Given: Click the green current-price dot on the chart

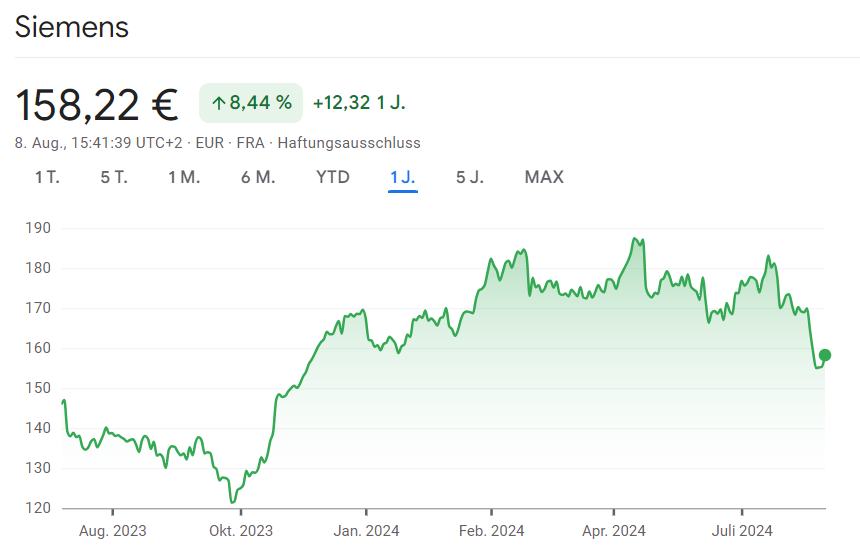Looking at the screenshot, I should (824, 355).
